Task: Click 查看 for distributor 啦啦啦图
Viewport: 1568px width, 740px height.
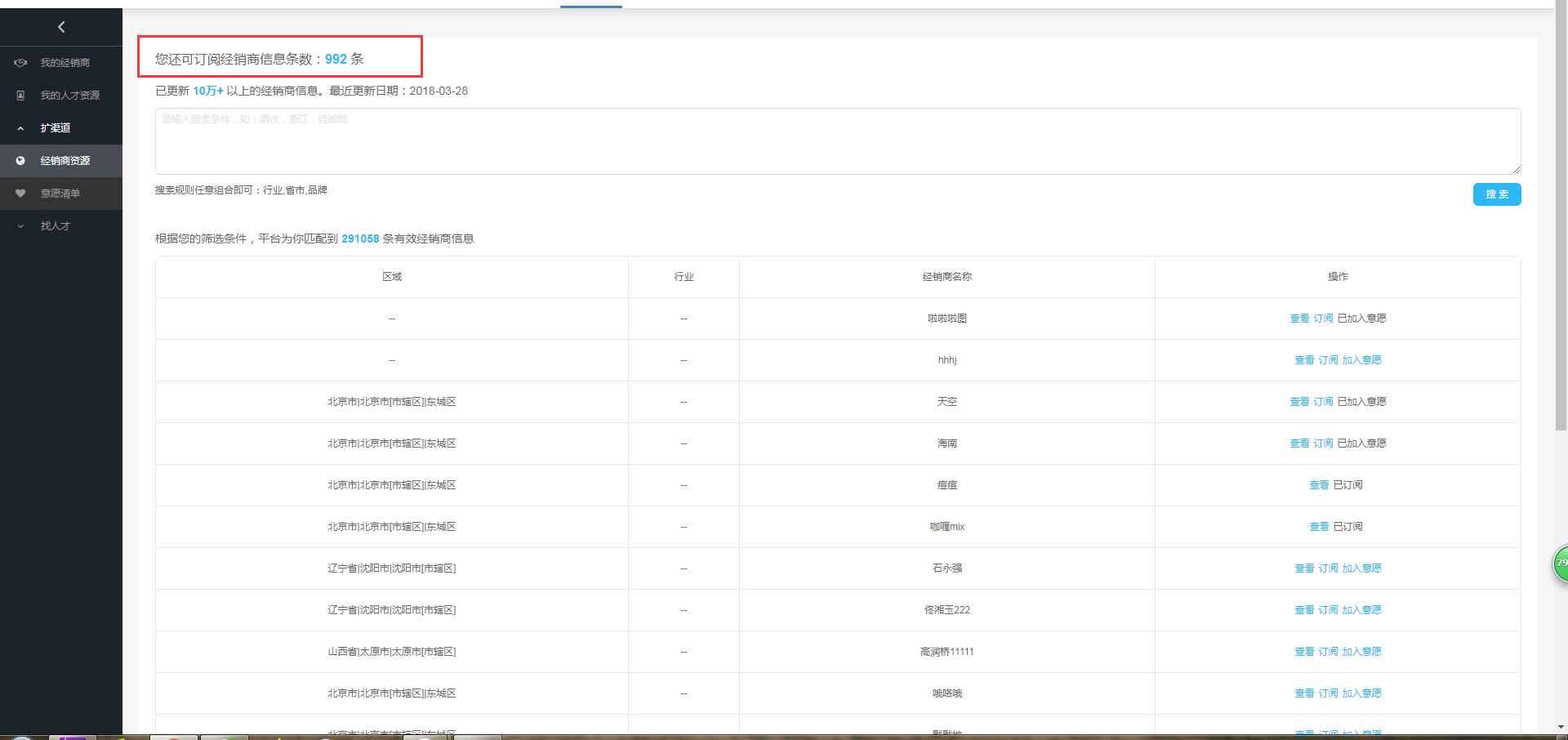Action: [x=1298, y=319]
